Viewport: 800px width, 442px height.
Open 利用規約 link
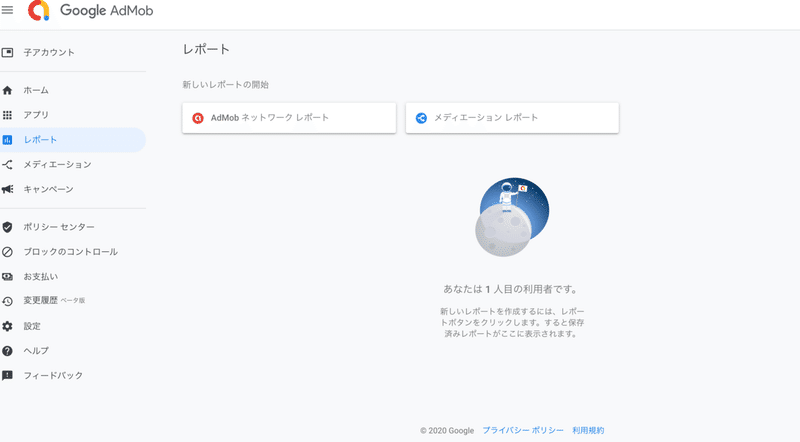point(588,430)
